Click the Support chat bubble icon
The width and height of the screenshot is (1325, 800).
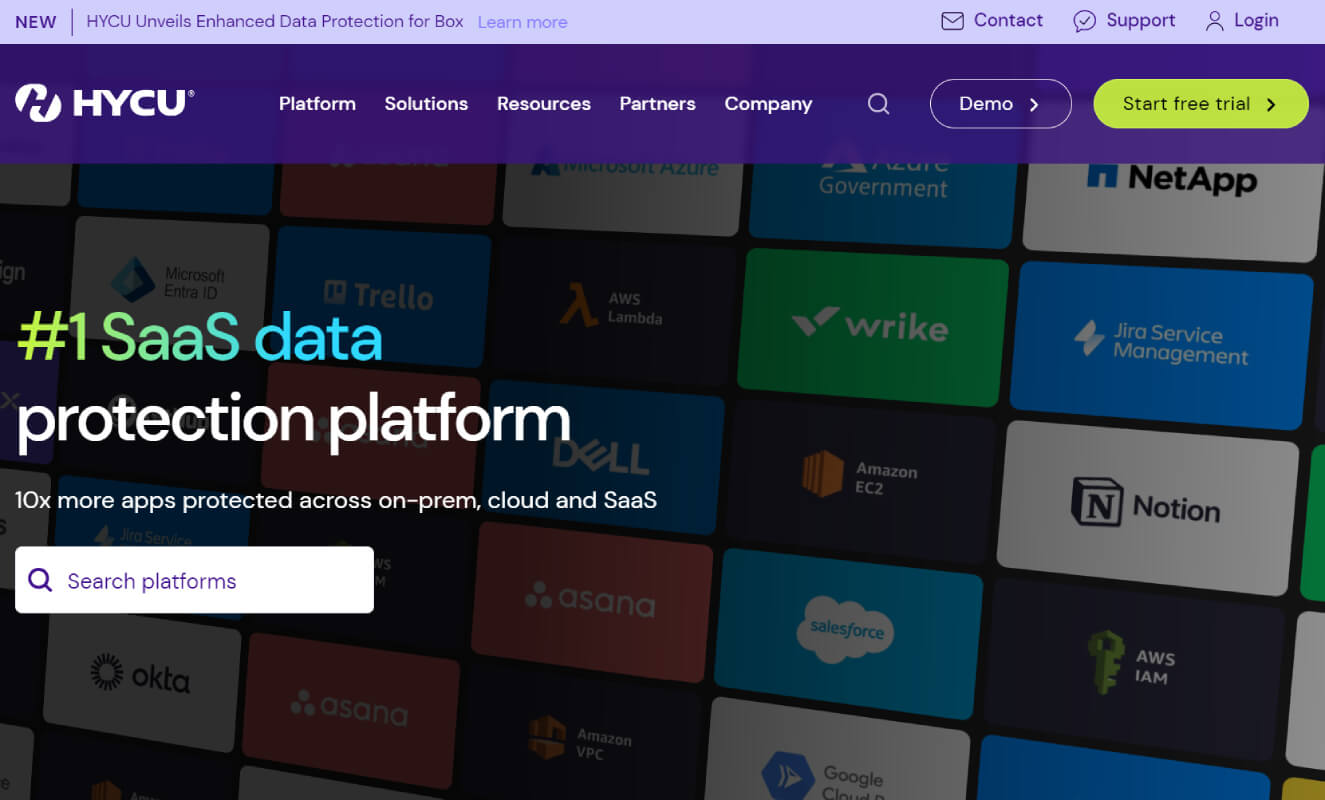point(1084,21)
